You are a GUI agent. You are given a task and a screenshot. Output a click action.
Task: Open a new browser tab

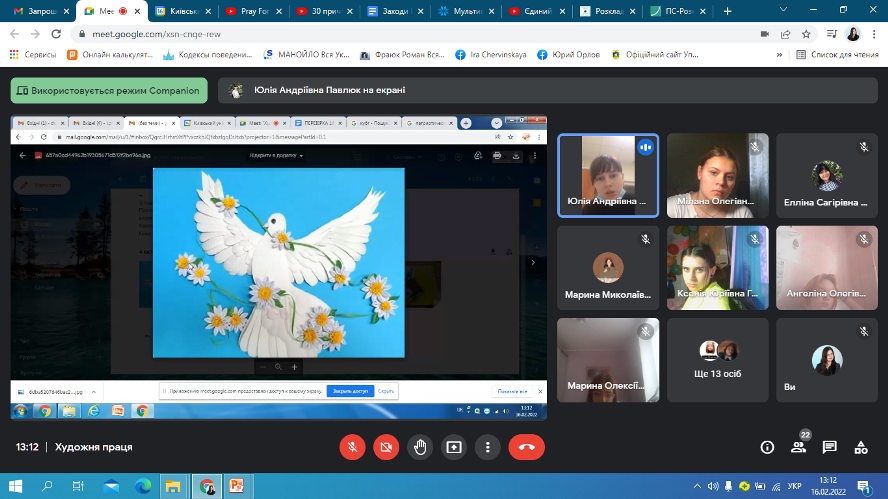(x=727, y=11)
